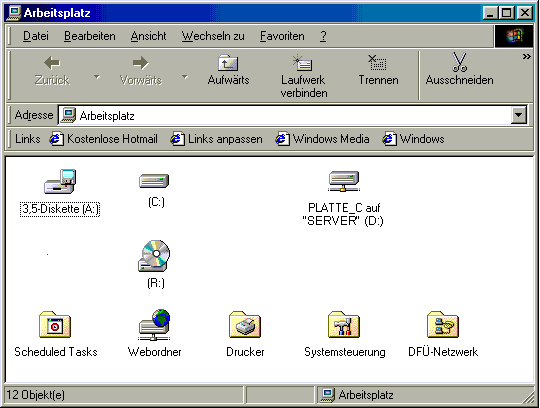Click the Aufwärts toolbar button
Image resolution: width=540 pixels, height=408 pixels.
(x=228, y=70)
